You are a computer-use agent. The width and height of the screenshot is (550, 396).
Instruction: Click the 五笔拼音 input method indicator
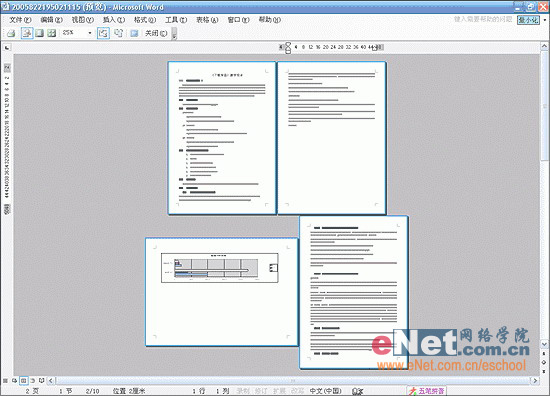427,391
